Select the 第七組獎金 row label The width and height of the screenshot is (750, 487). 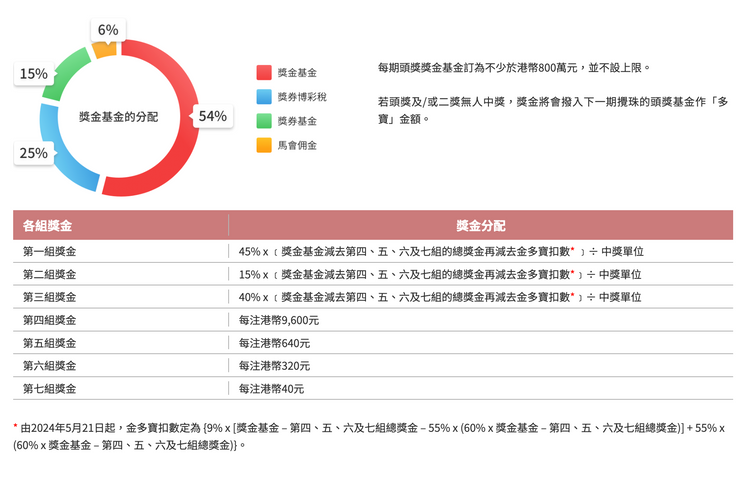point(49,388)
